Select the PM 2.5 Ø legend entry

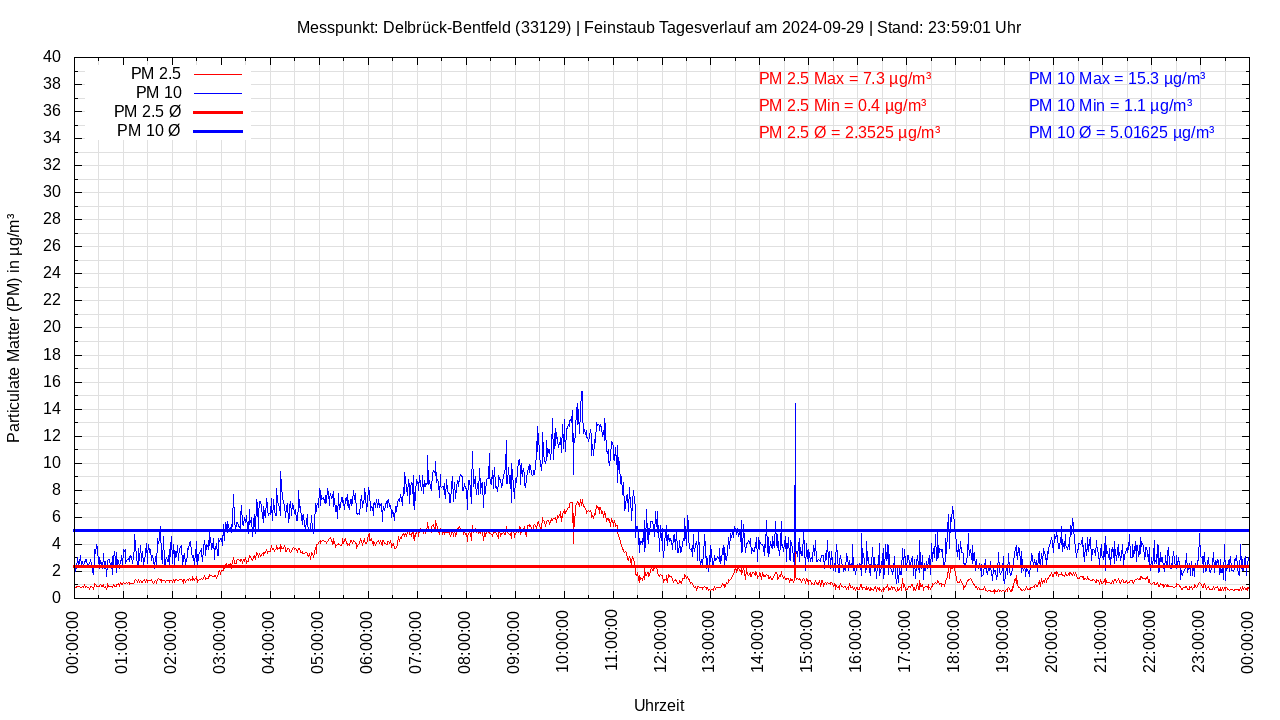(x=147, y=112)
